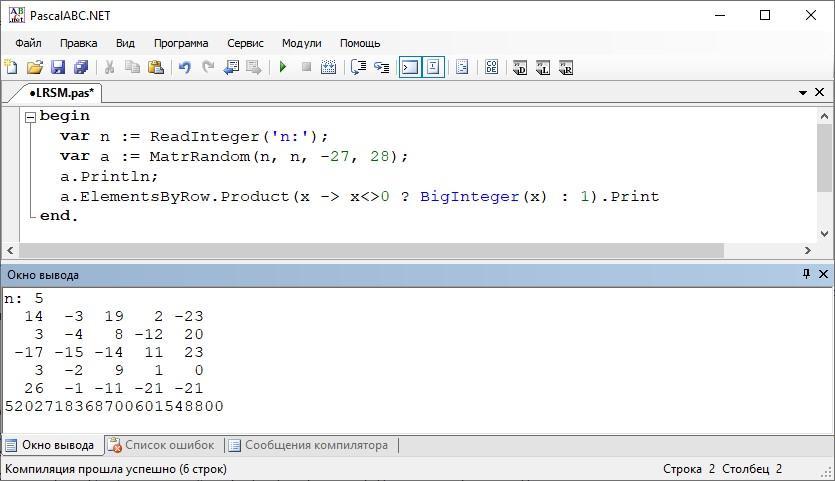Open a file with the folder icon

click(x=35, y=68)
